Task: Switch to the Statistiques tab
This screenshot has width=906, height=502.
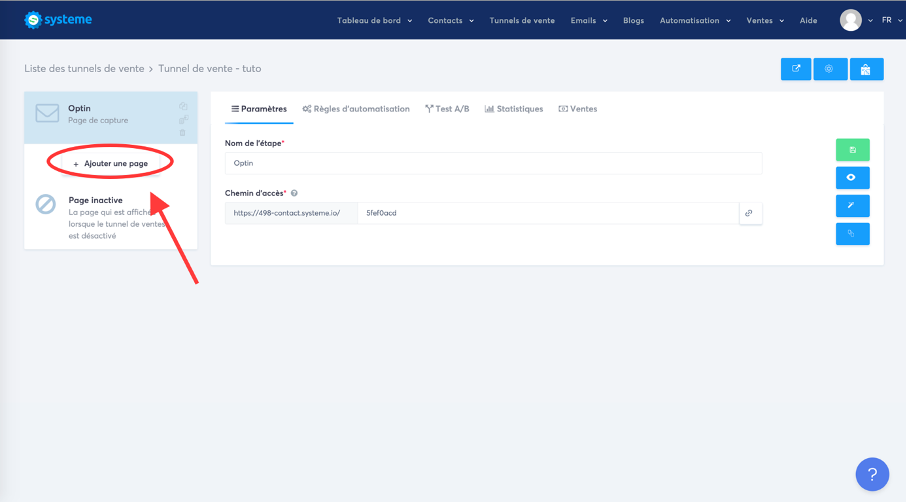Action: tap(514, 109)
